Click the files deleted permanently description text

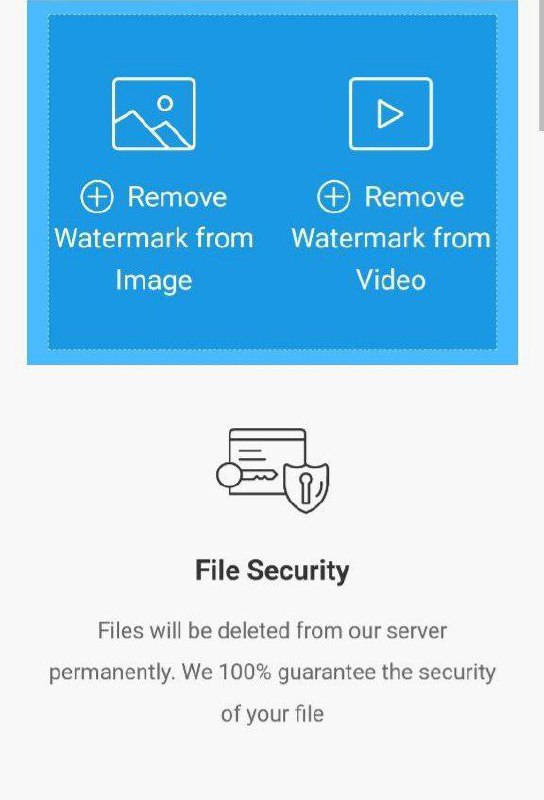[272, 672]
